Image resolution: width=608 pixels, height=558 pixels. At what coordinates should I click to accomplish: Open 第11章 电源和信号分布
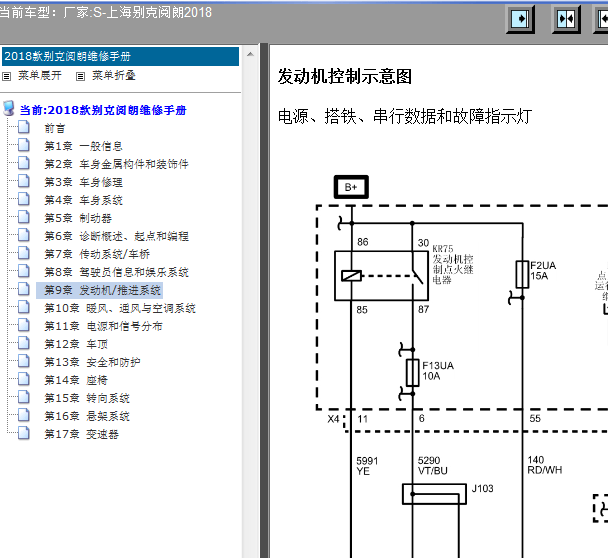pyautogui.click(x=103, y=326)
